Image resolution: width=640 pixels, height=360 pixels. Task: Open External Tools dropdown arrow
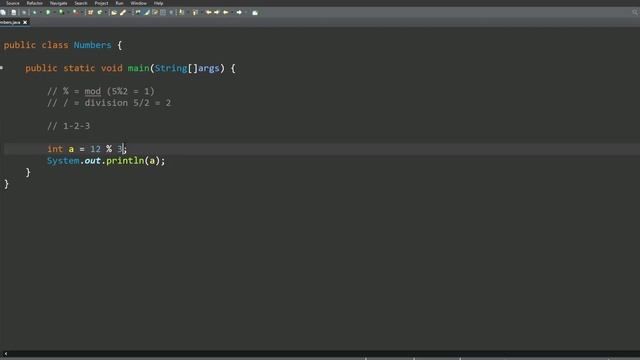[82, 12]
